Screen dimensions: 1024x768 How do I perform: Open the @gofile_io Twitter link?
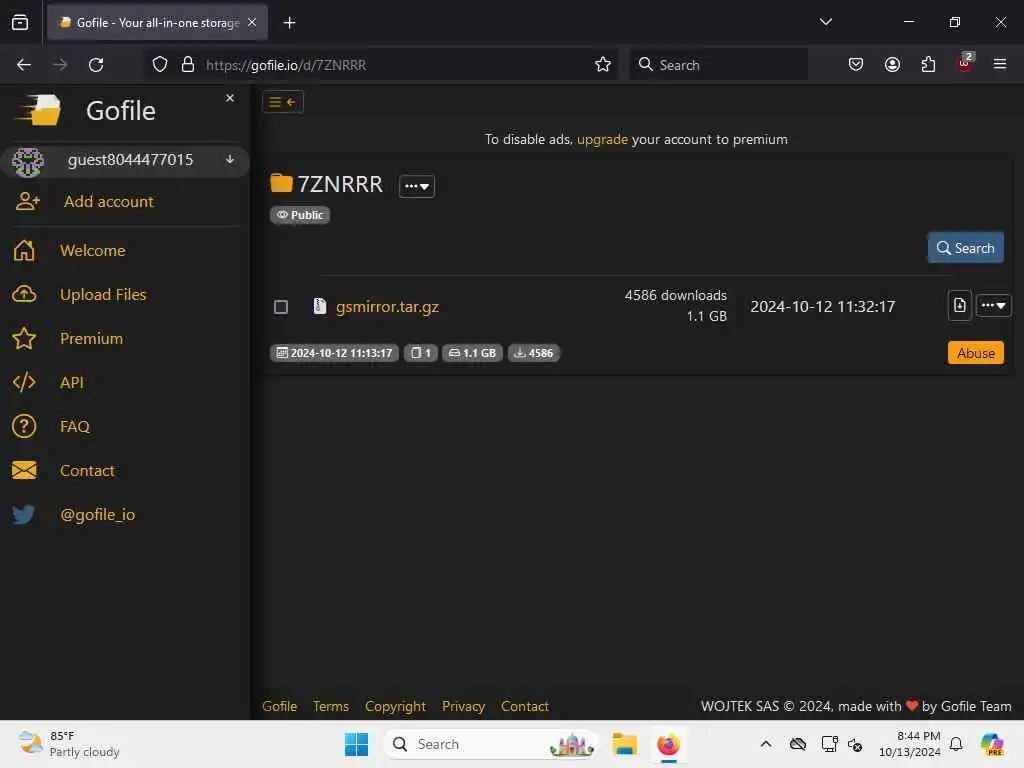pos(97,515)
